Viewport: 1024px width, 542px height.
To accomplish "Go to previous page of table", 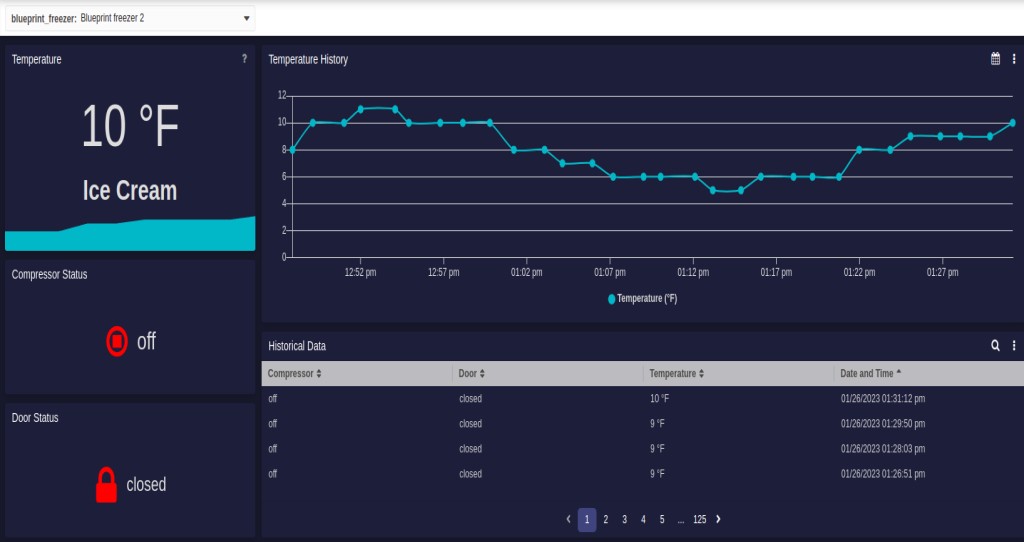I will click(568, 519).
